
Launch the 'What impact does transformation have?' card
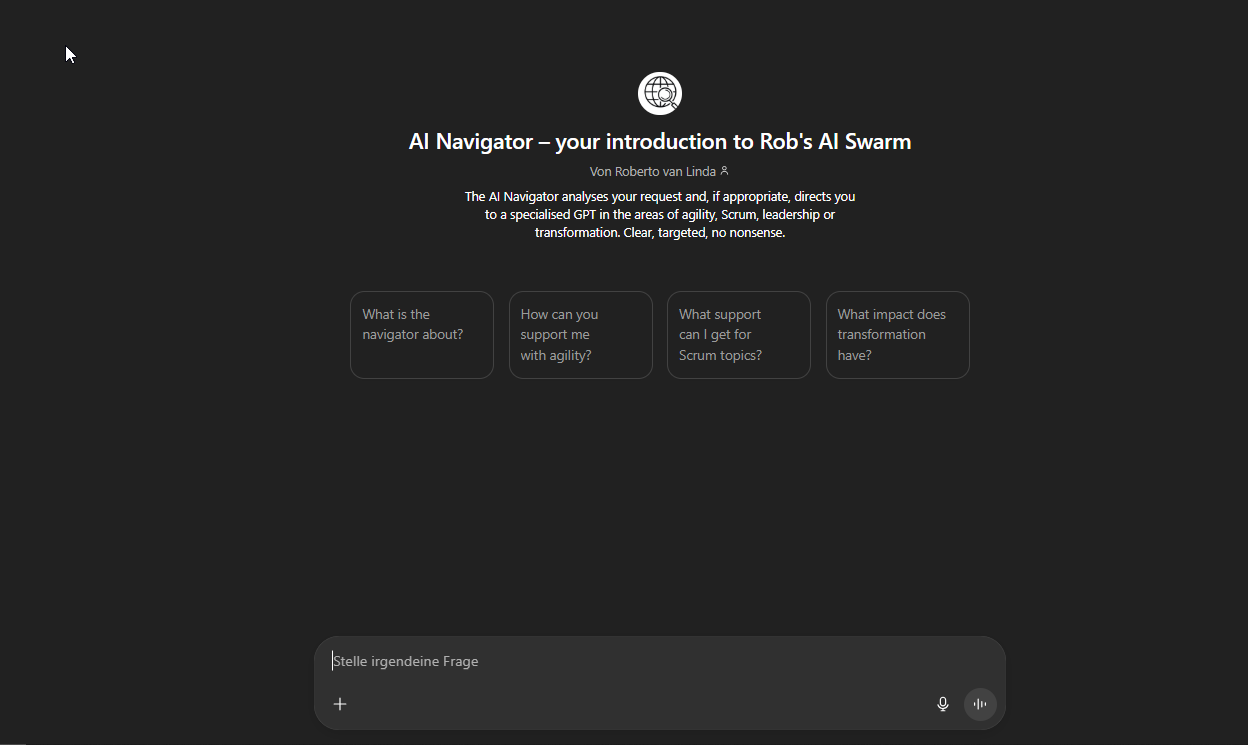click(x=897, y=334)
